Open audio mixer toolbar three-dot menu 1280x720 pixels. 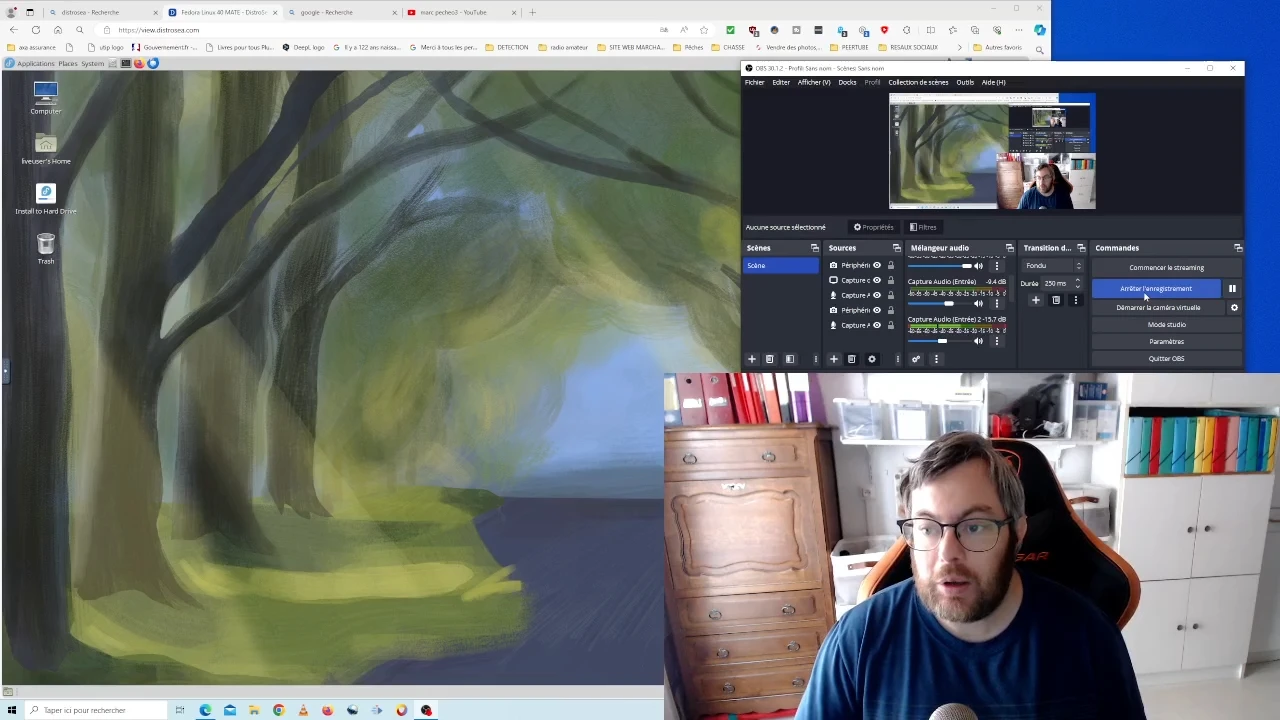coord(936,359)
